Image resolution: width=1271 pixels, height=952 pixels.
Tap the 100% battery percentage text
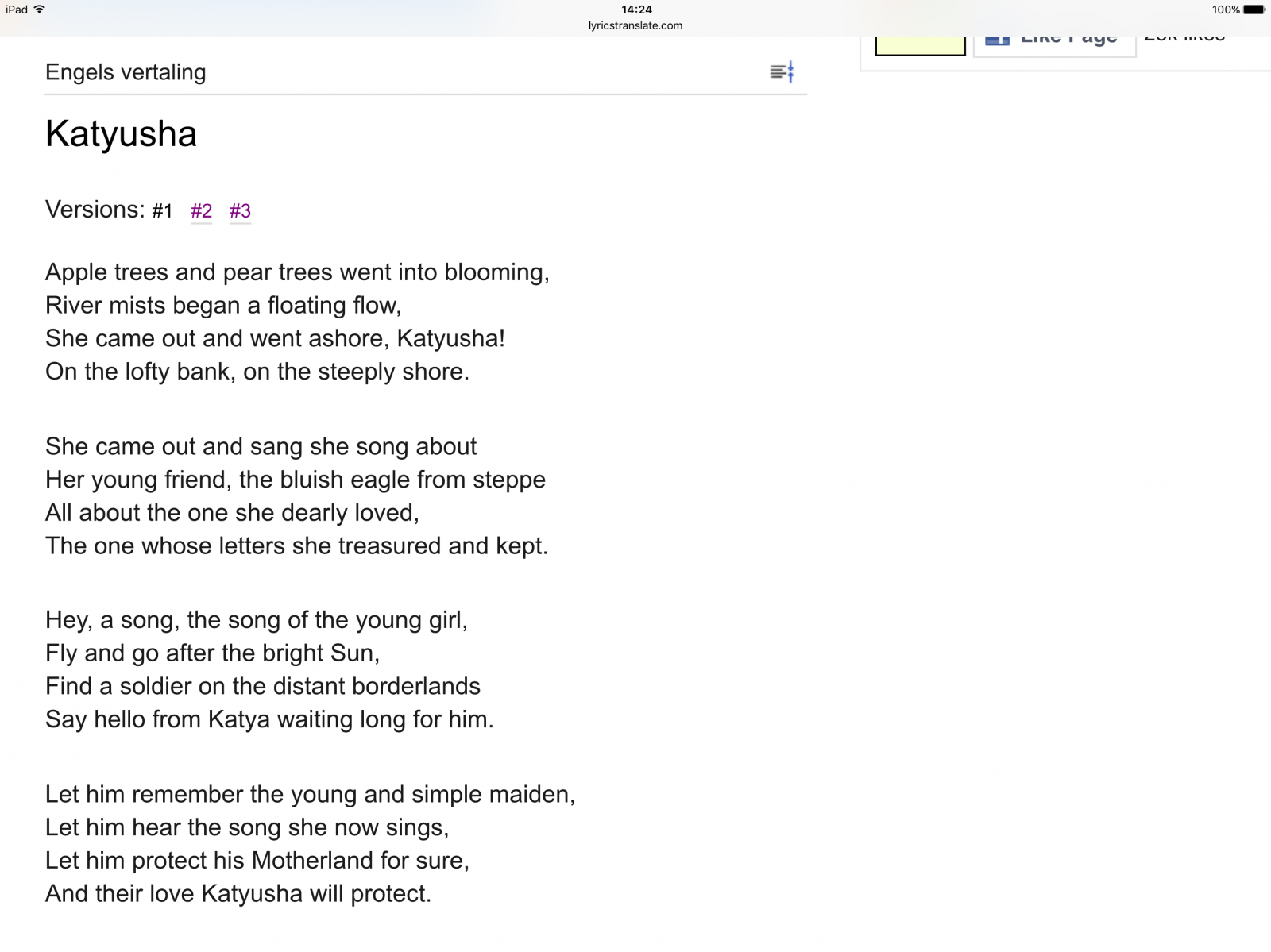(x=1226, y=10)
